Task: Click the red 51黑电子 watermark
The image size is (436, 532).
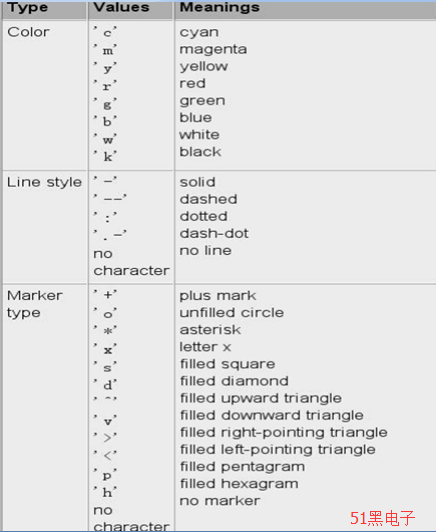Action: 382,518
